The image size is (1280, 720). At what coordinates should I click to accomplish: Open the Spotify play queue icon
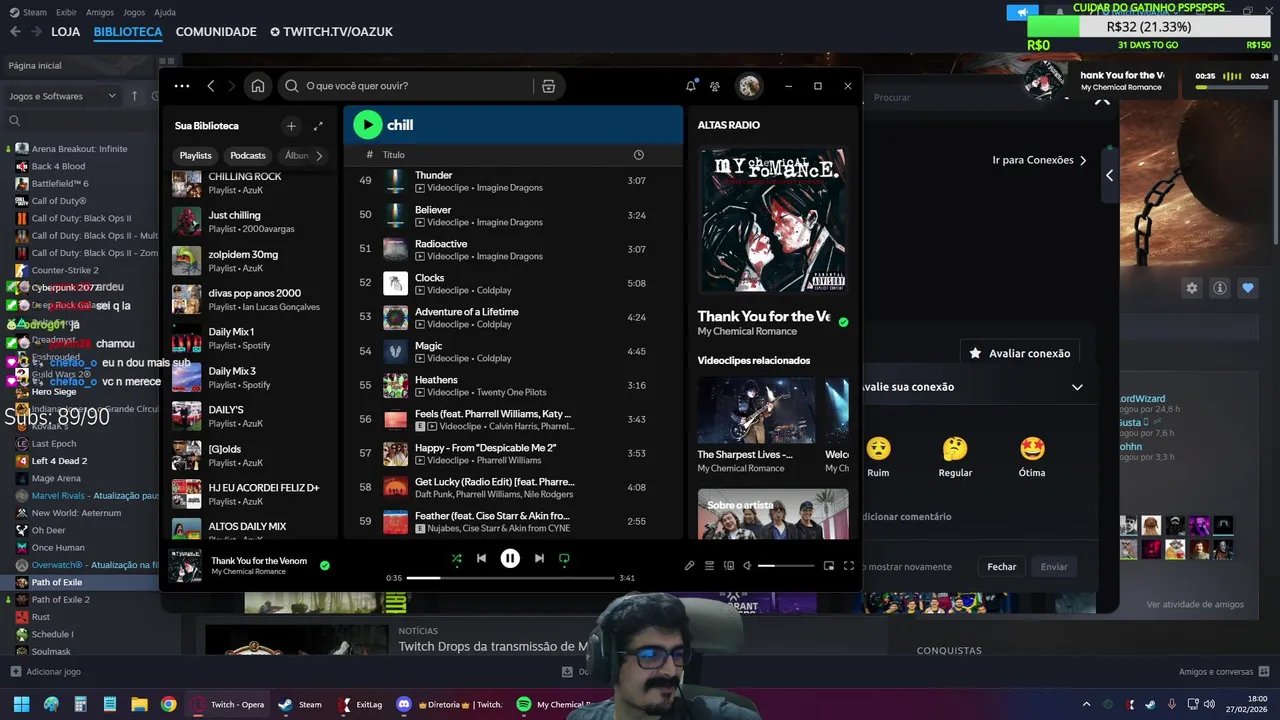pyautogui.click(x=709, y=566)
